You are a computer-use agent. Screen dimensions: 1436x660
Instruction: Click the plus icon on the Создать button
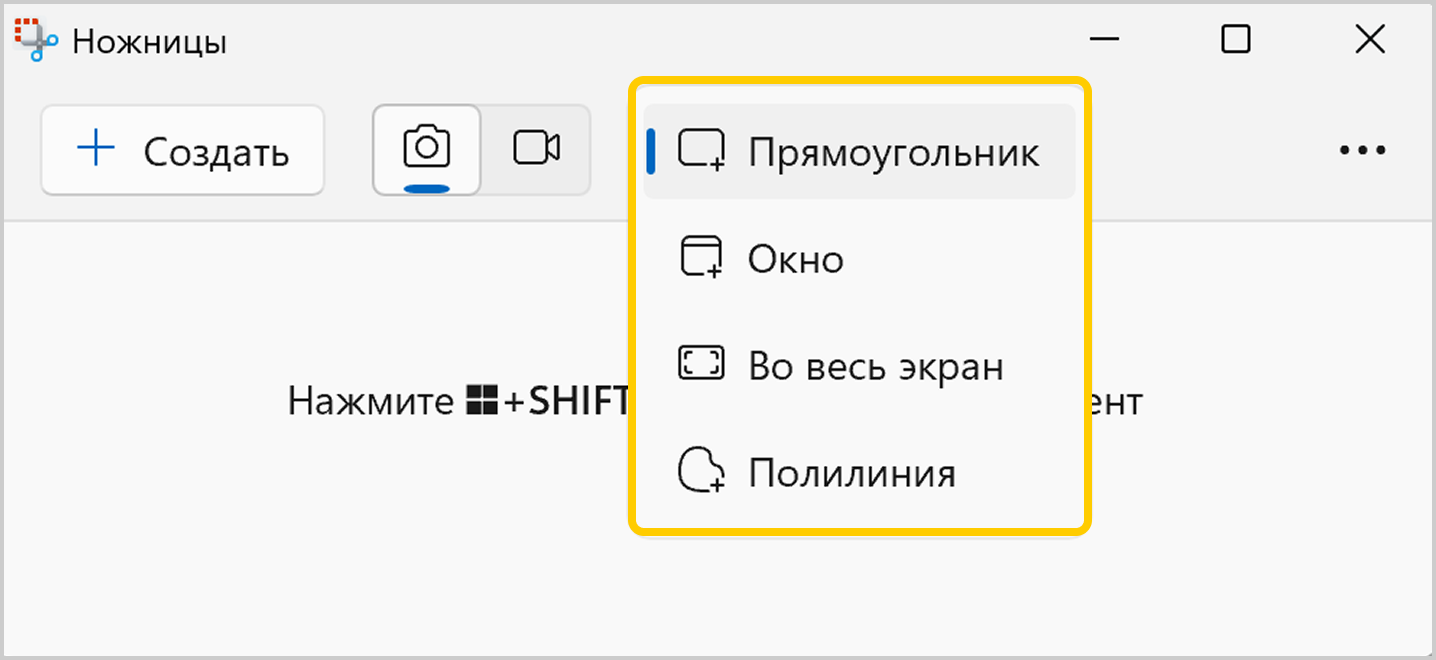click(x=97, y=150)
